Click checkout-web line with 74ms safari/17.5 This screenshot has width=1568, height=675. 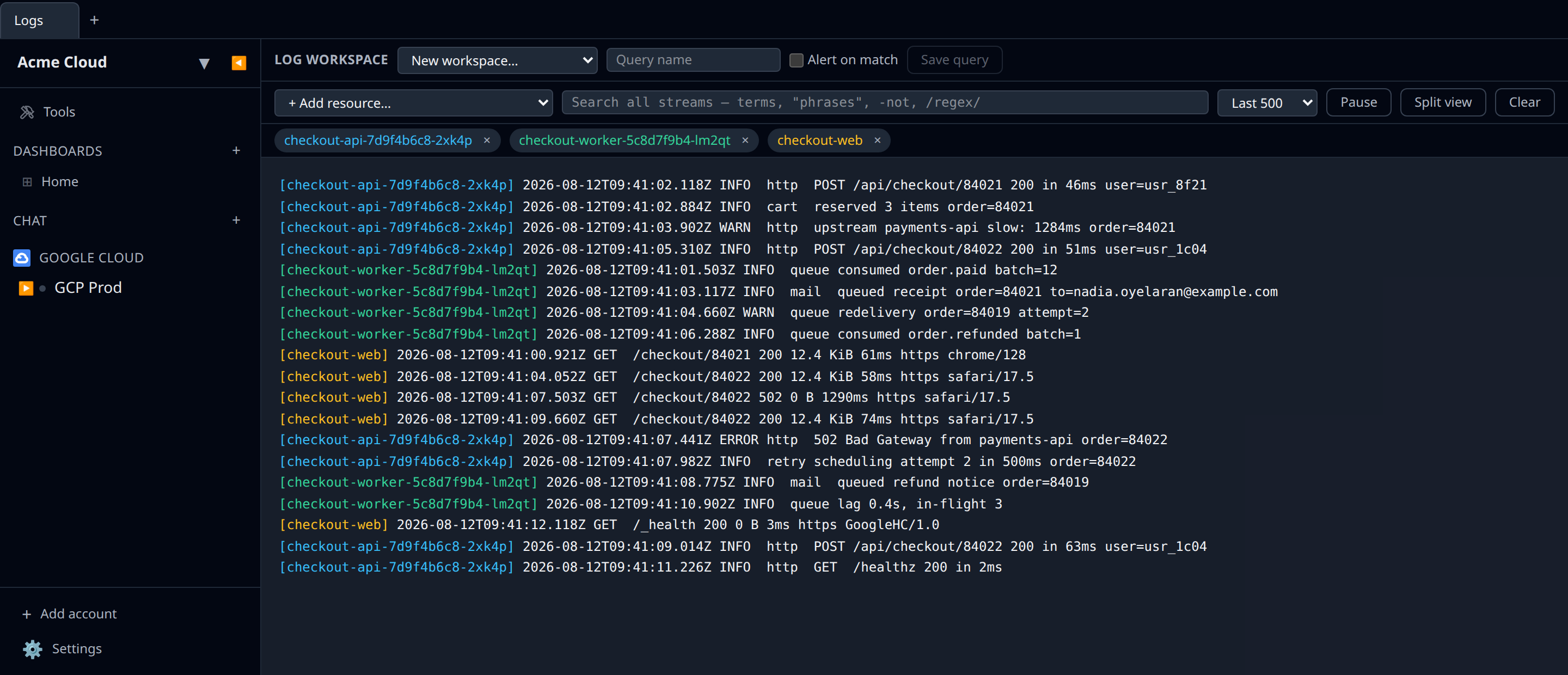[x=656, y=420]
